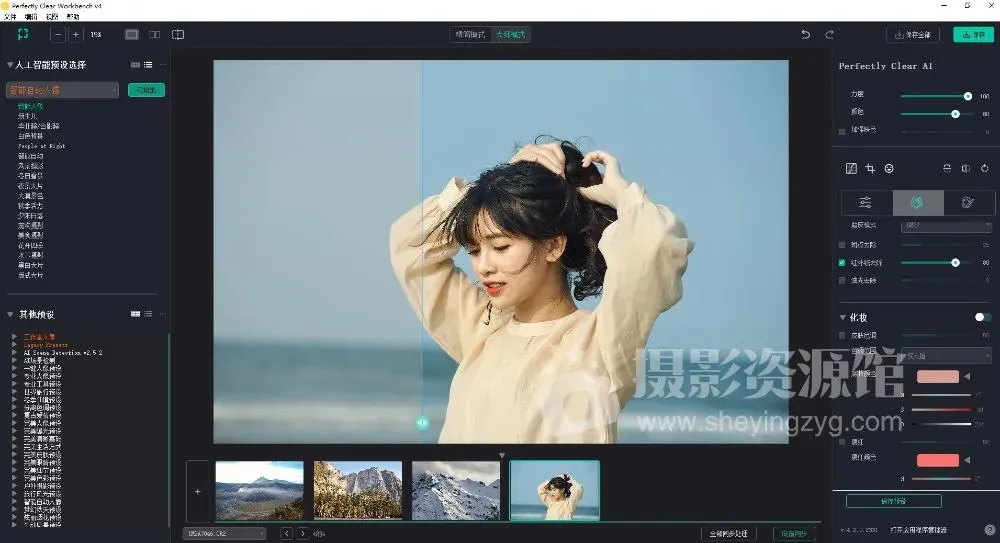Open the file name dropdown at bottom left

[224, 533]
